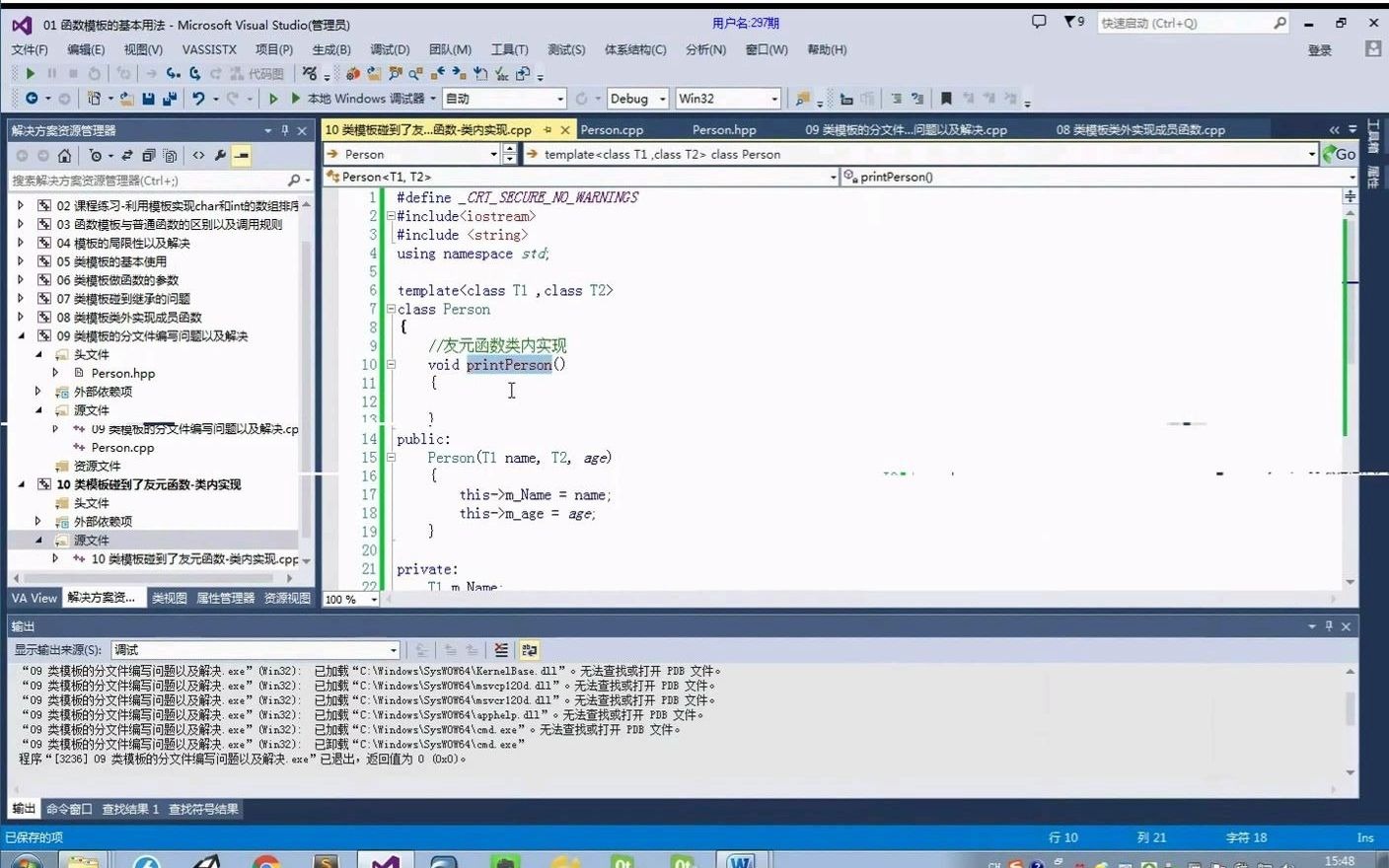Viewport: 1389px width, 868px height.
Task: Switch to the 查找结果 1 tab
Action: pyautogui.click(x=130, y=810)
